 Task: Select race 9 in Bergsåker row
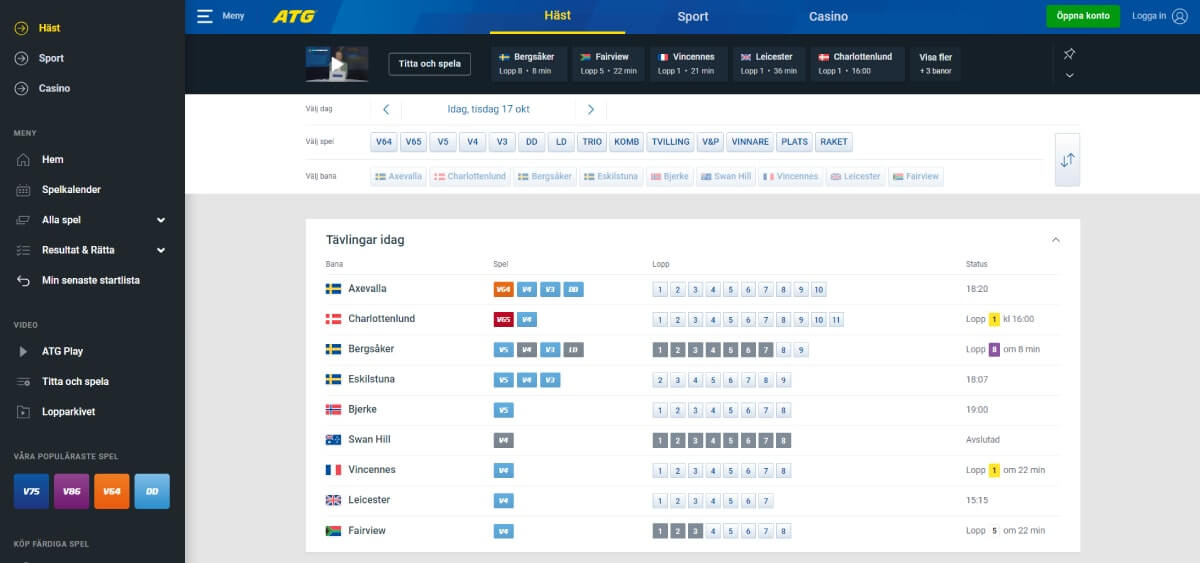pos(801,350)
